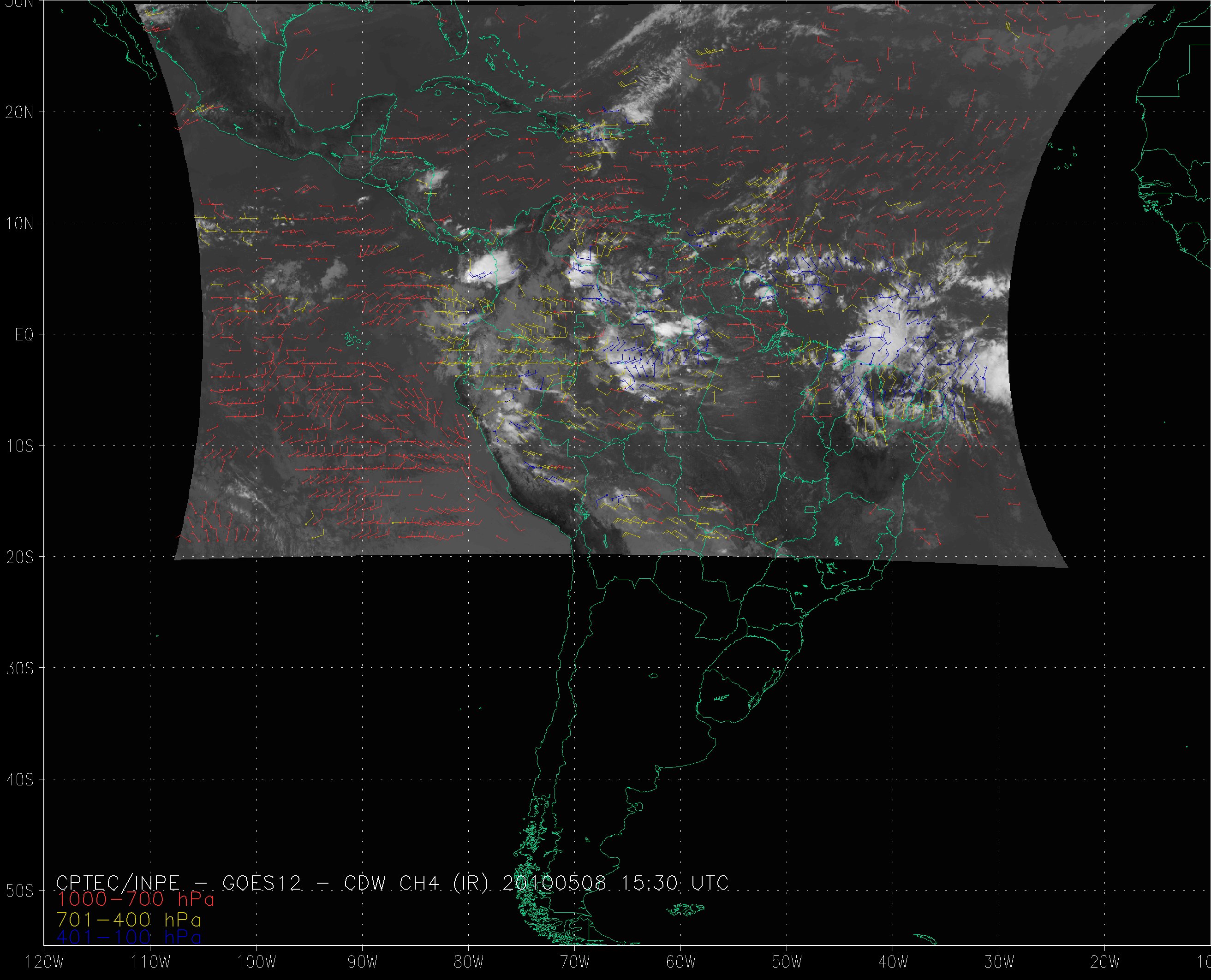1211x980 pixels.
Task: Click the 90W longitude axis label
Action: pos(363,962)
